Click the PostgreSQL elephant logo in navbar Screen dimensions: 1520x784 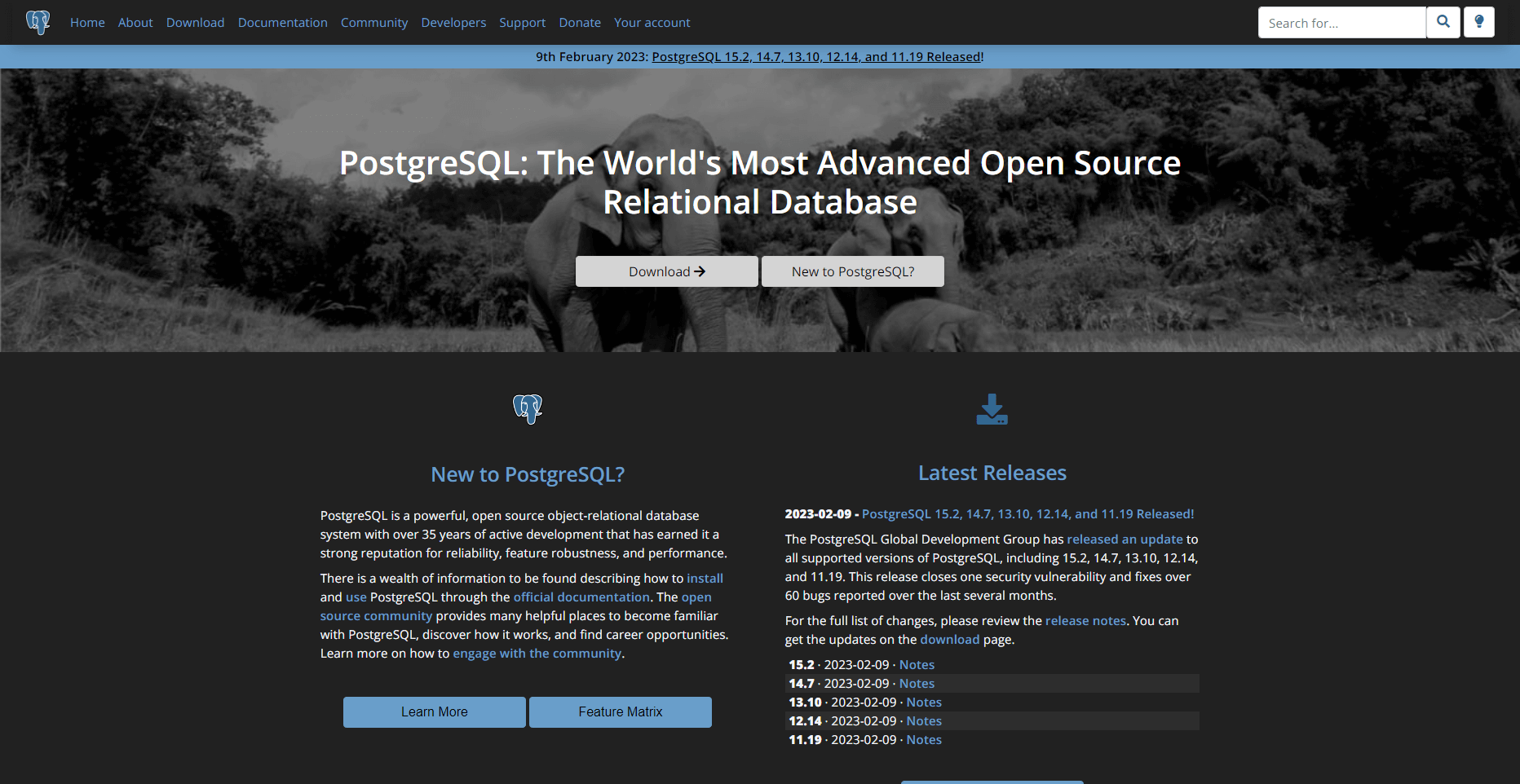click(x=38, y=22)
